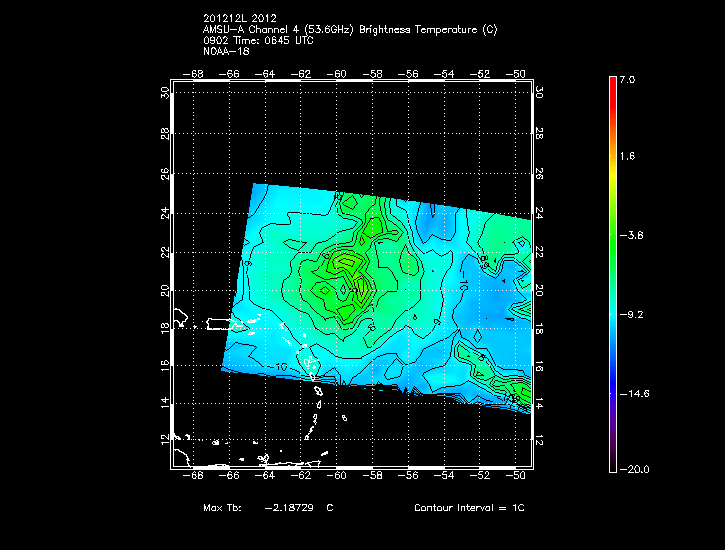Select the 18 latitude label on left axis
The image size is (725, 550).
pyautogui.click(x=165, y=329)
